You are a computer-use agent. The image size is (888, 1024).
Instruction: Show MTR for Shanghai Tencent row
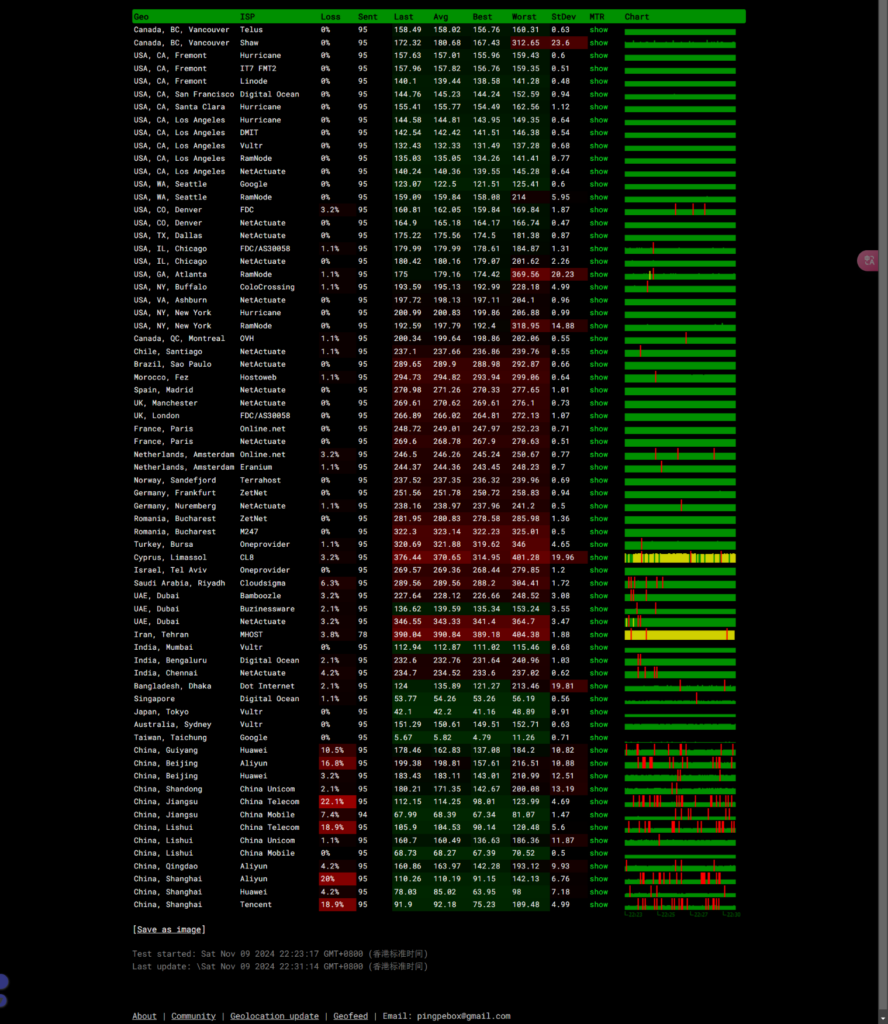coord(599,904)
